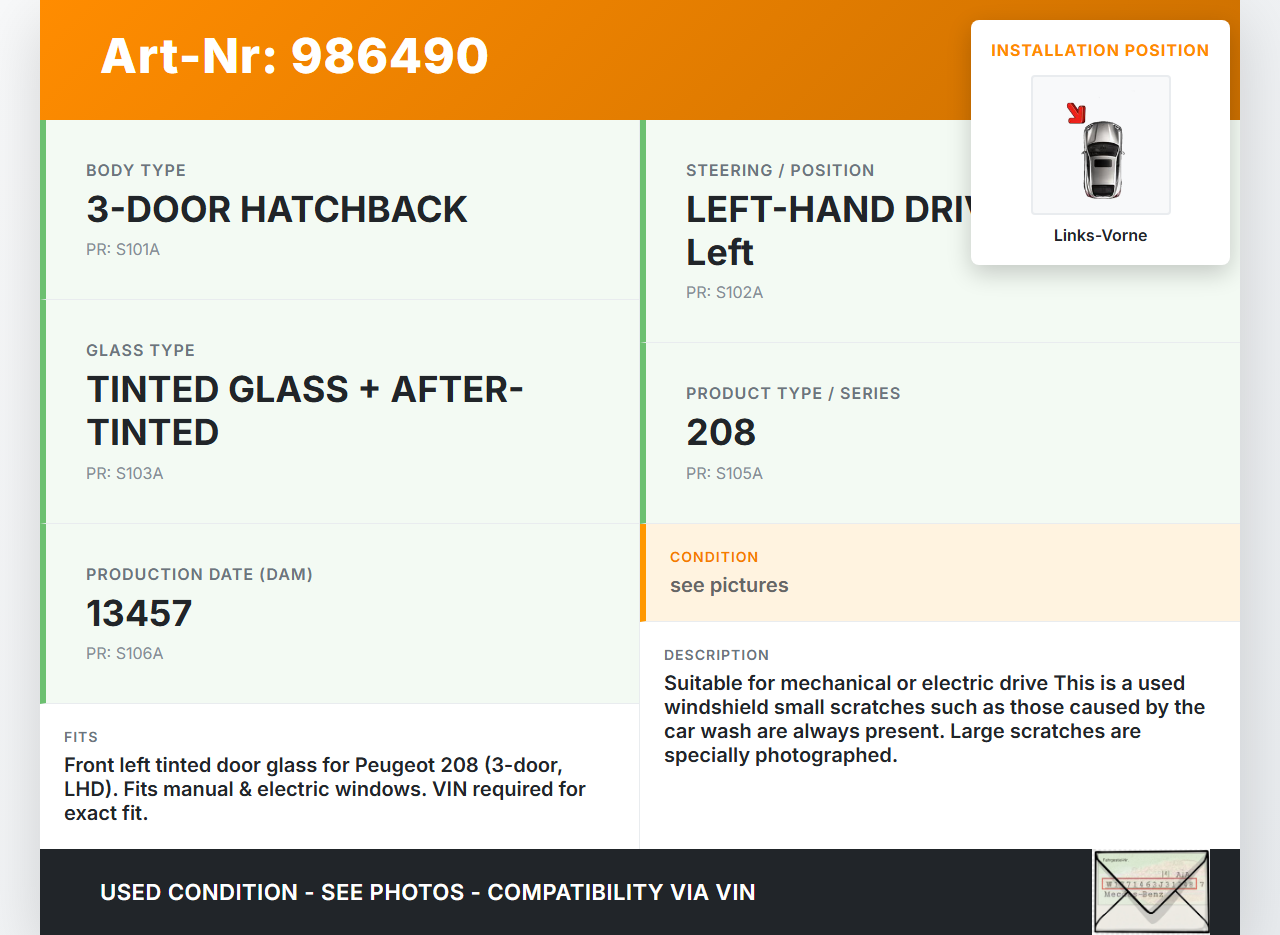Click production date value 13457
The image size is (1280, 935).
pos(139,613)
